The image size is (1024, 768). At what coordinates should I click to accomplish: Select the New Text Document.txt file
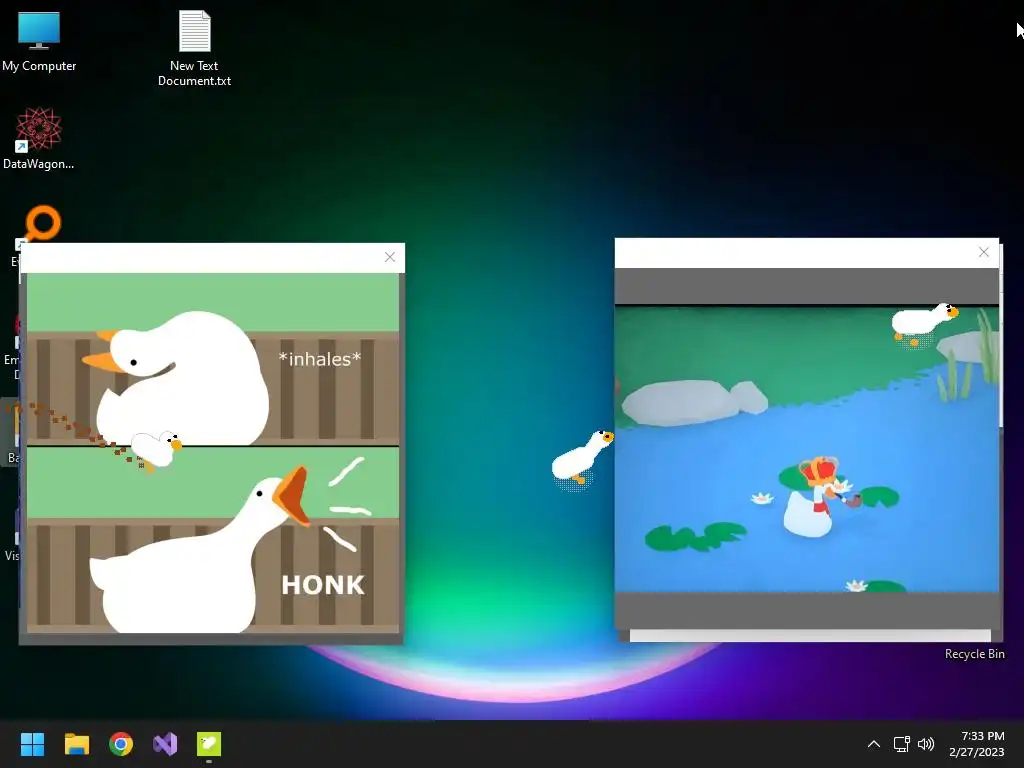click(195, 48)
